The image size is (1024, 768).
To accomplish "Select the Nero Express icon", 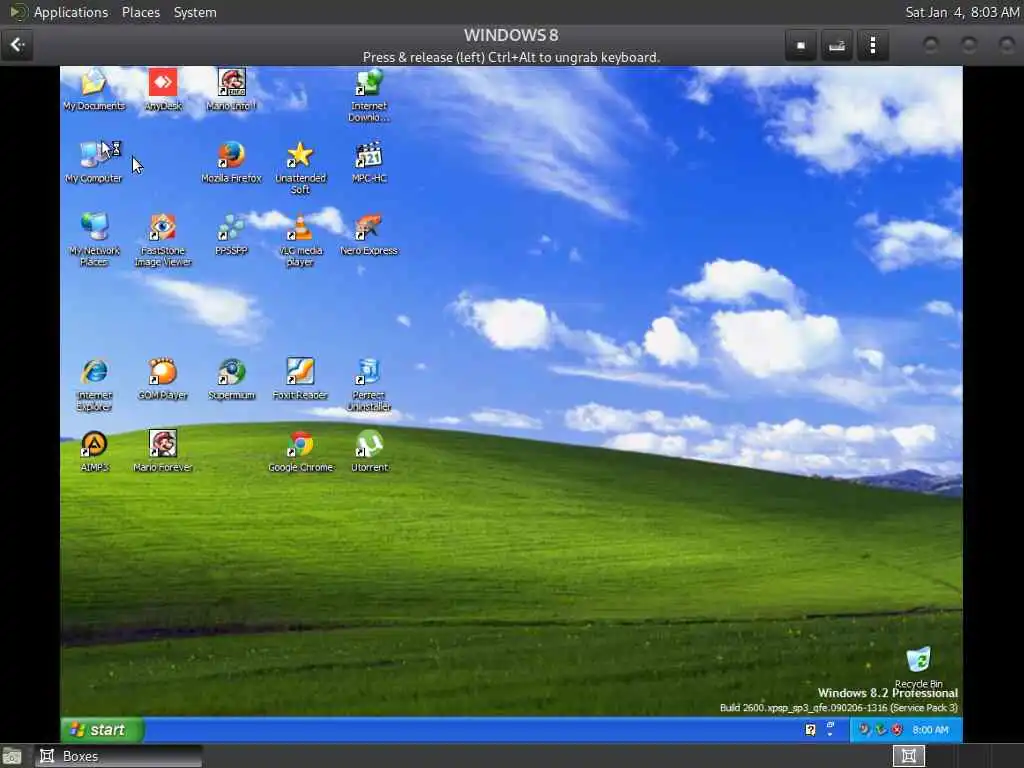I will (x=369, y=234).
